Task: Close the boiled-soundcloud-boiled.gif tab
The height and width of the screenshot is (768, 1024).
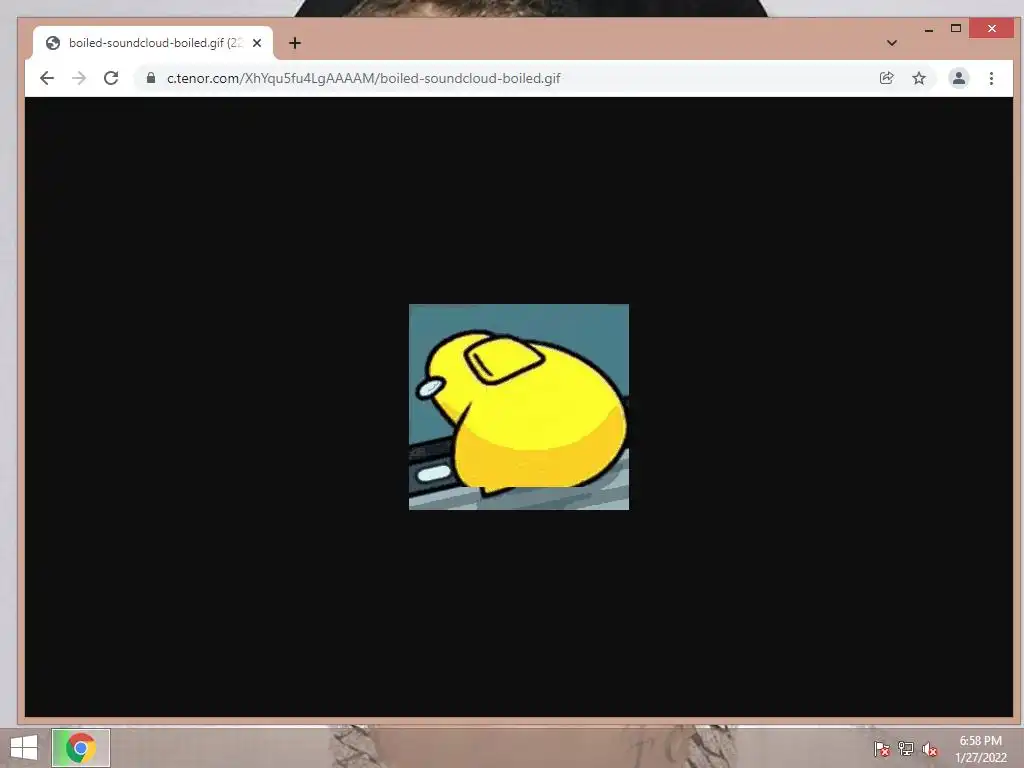Action: (257, 43)
